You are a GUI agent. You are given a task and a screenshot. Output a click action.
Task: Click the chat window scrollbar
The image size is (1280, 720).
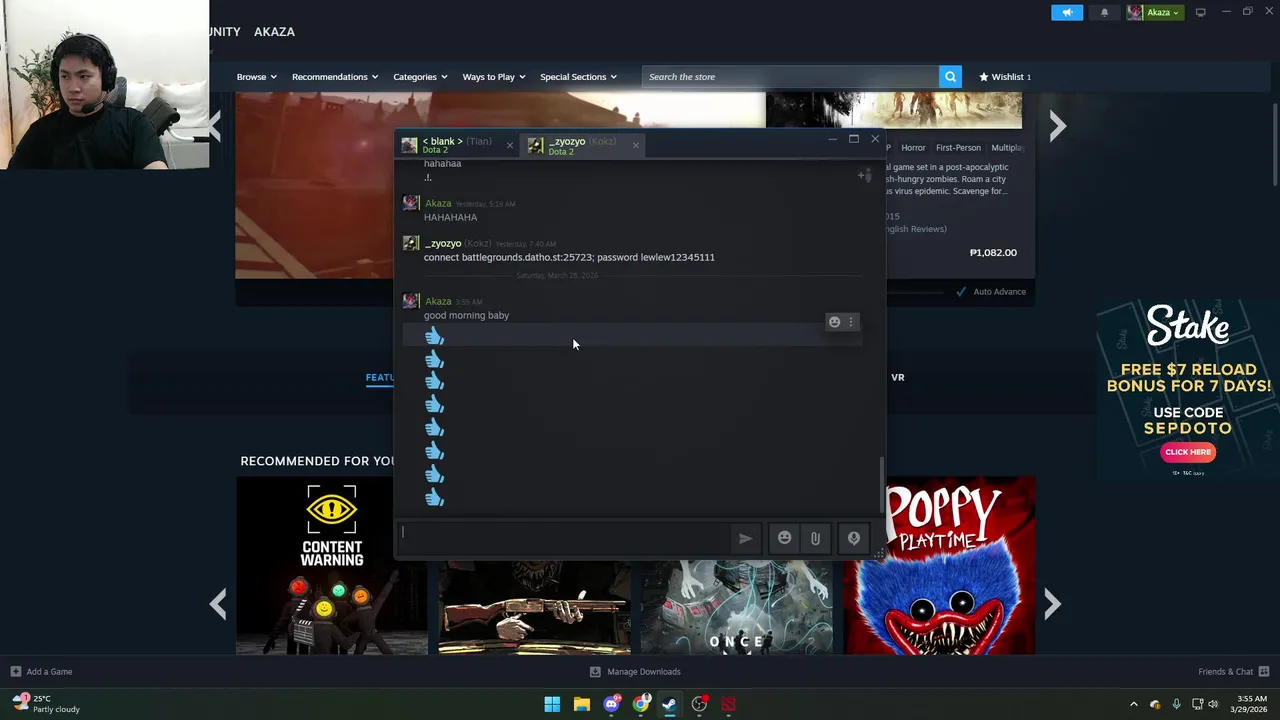tap(881, 484)
